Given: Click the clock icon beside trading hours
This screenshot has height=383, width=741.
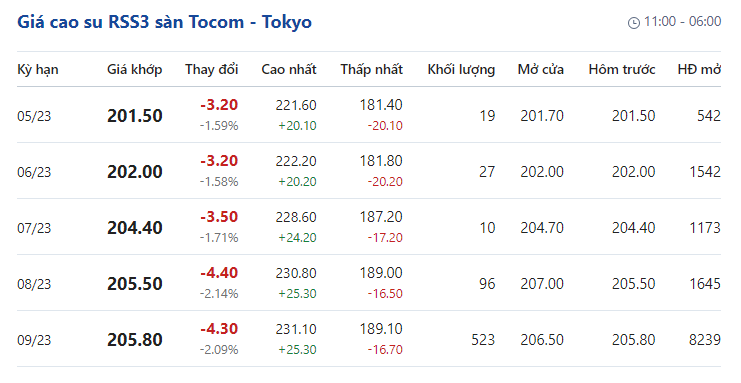Looking at the screenshot, I should click(634, 22).
